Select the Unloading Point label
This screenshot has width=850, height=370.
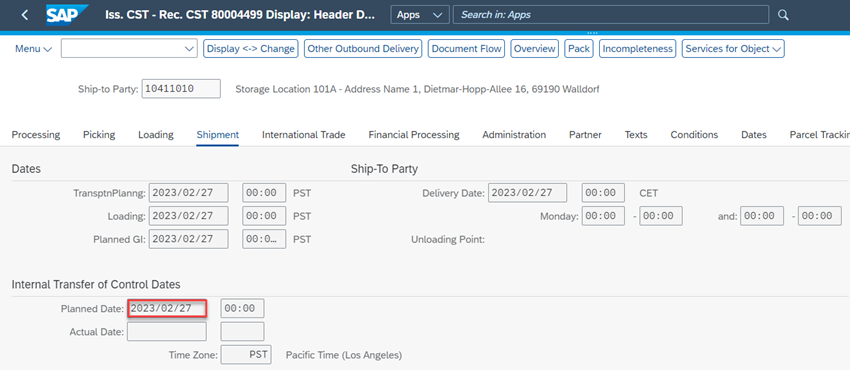(x=448, y=238)
